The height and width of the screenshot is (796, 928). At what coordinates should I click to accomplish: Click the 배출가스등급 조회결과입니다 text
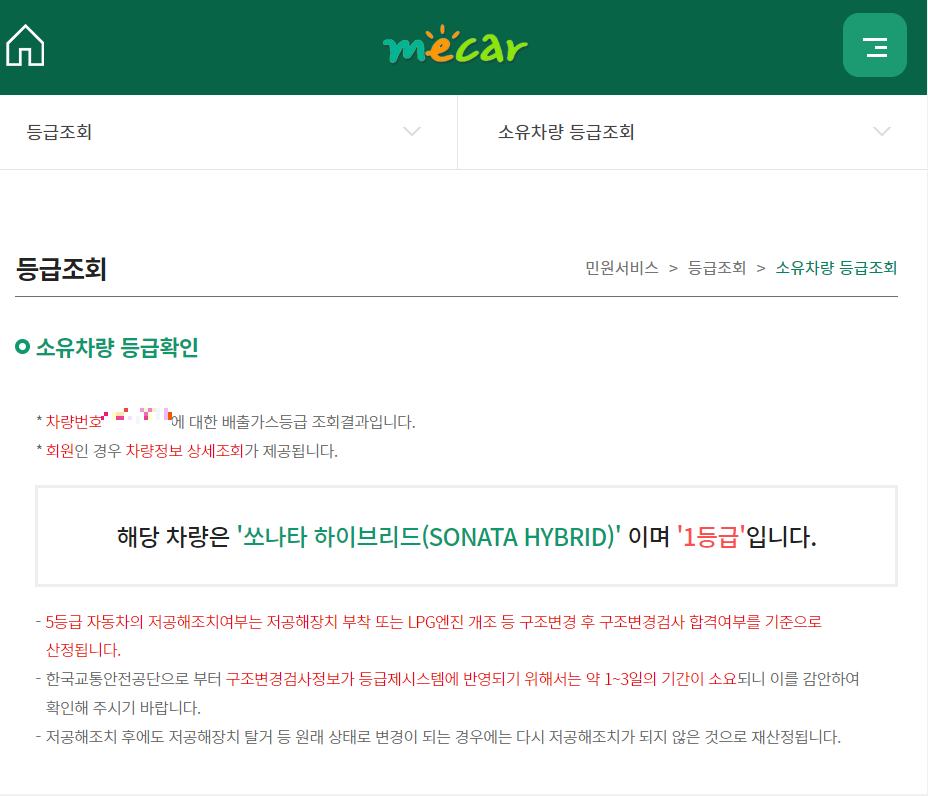coord(318,422)
